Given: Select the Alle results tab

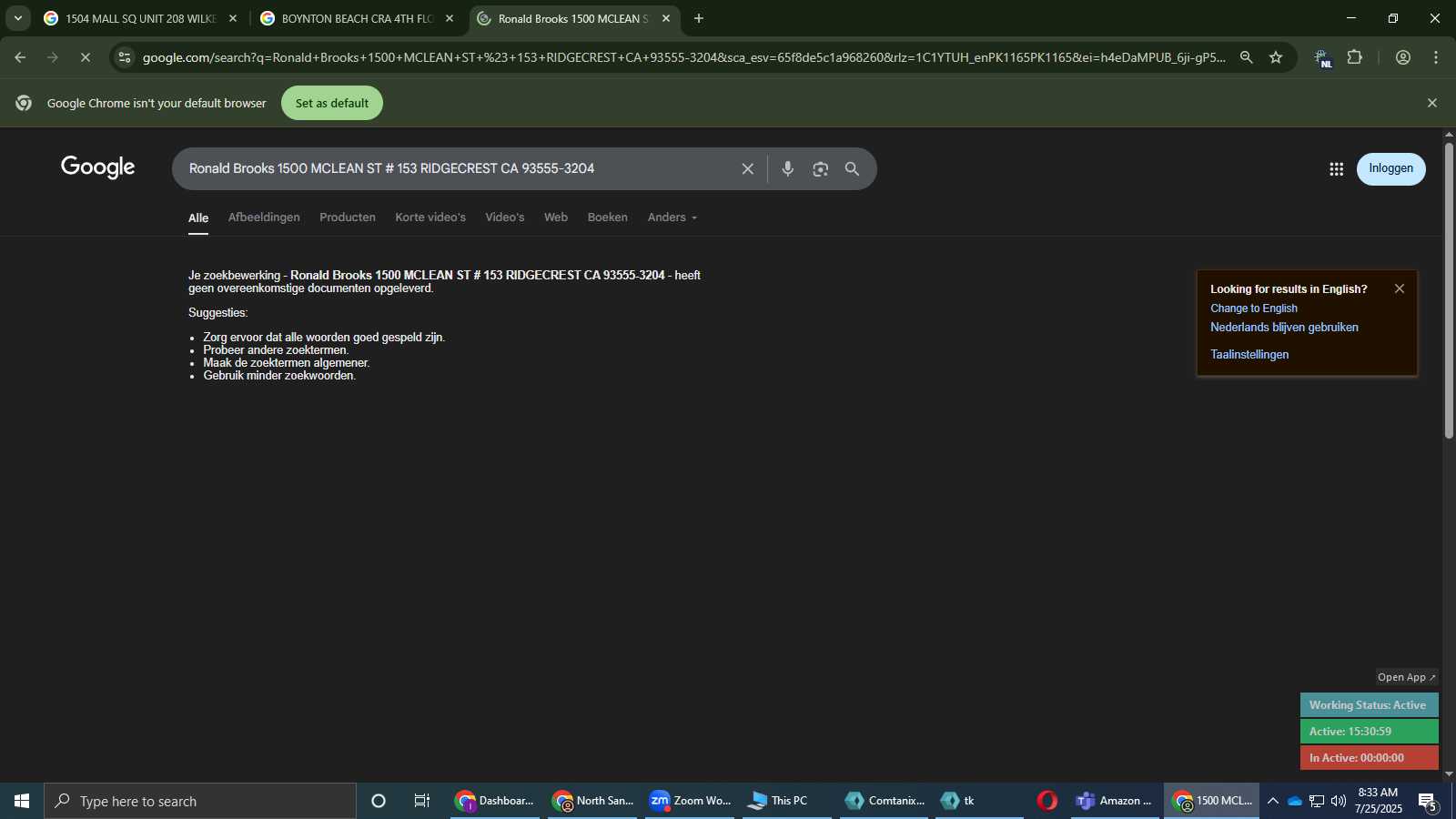Looking at the screenshot, I should click(x=198, y=217).
